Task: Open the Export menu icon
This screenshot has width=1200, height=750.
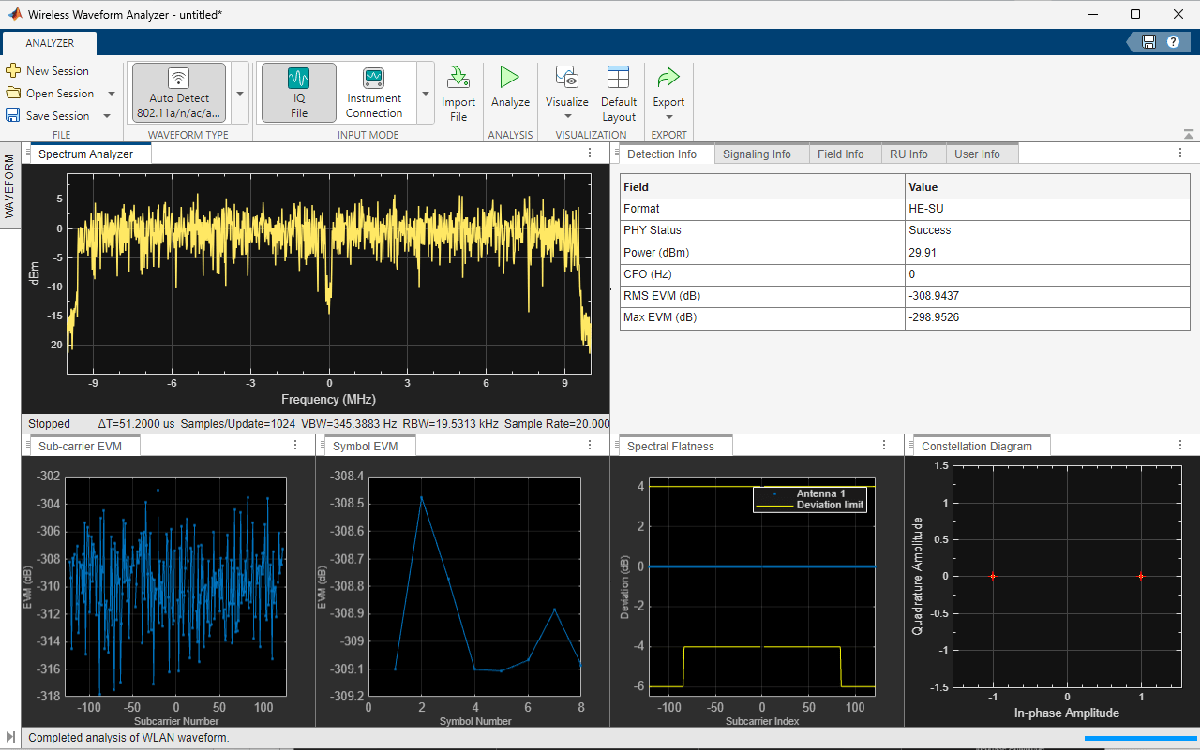Action: pos(668,78)
